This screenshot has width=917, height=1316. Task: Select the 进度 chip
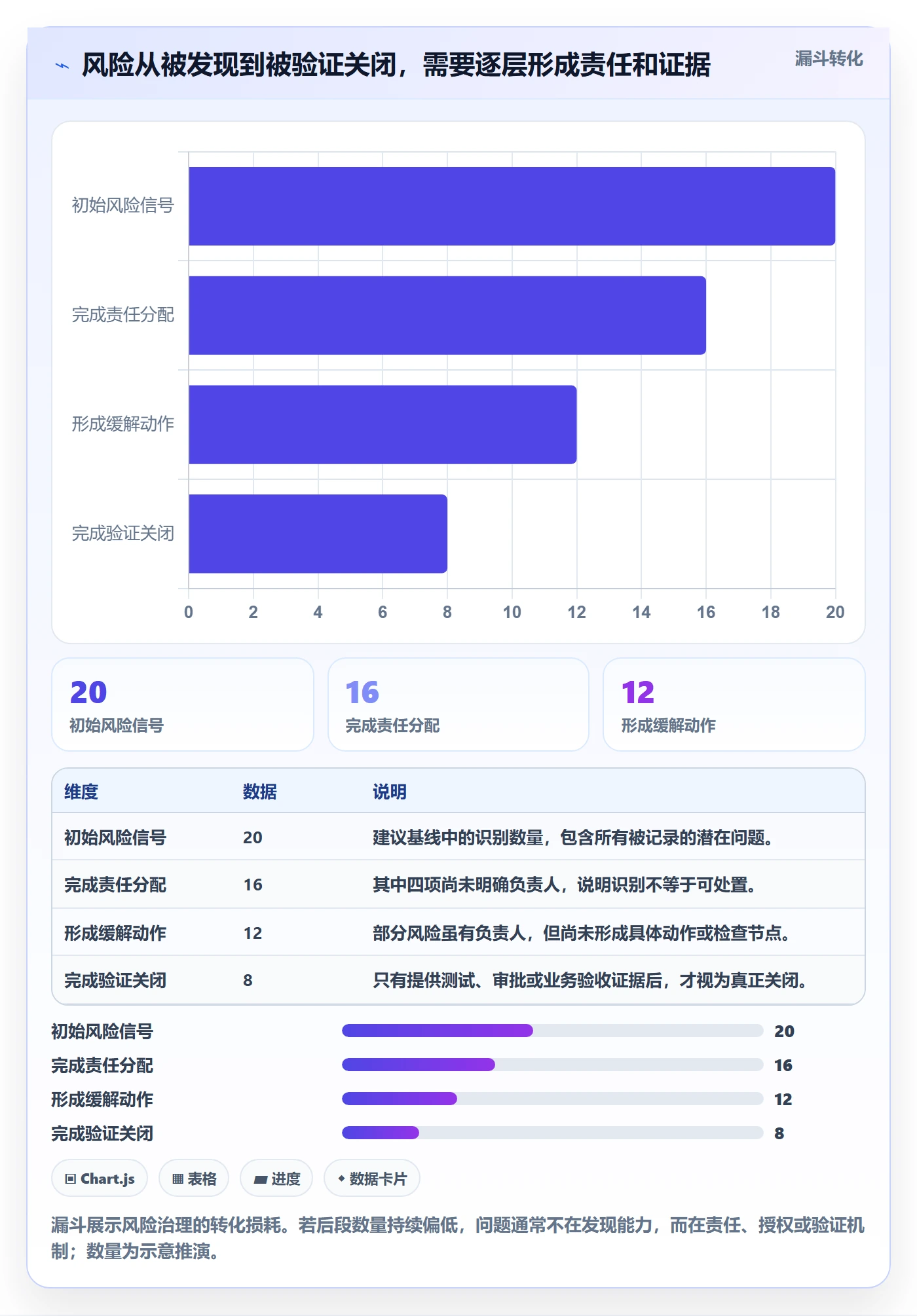(x=276, y=1179)
